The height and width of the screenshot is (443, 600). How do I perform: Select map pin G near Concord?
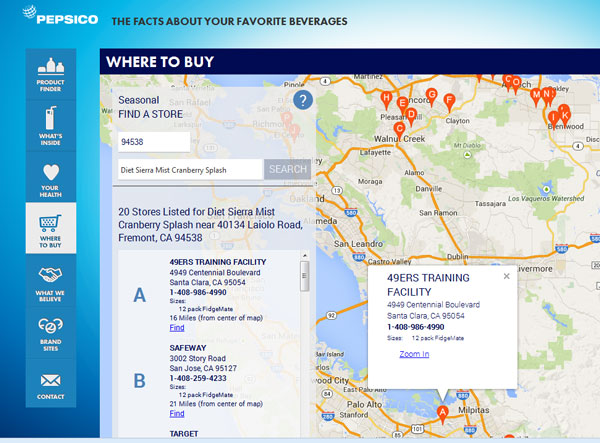[x=432, y=97]
